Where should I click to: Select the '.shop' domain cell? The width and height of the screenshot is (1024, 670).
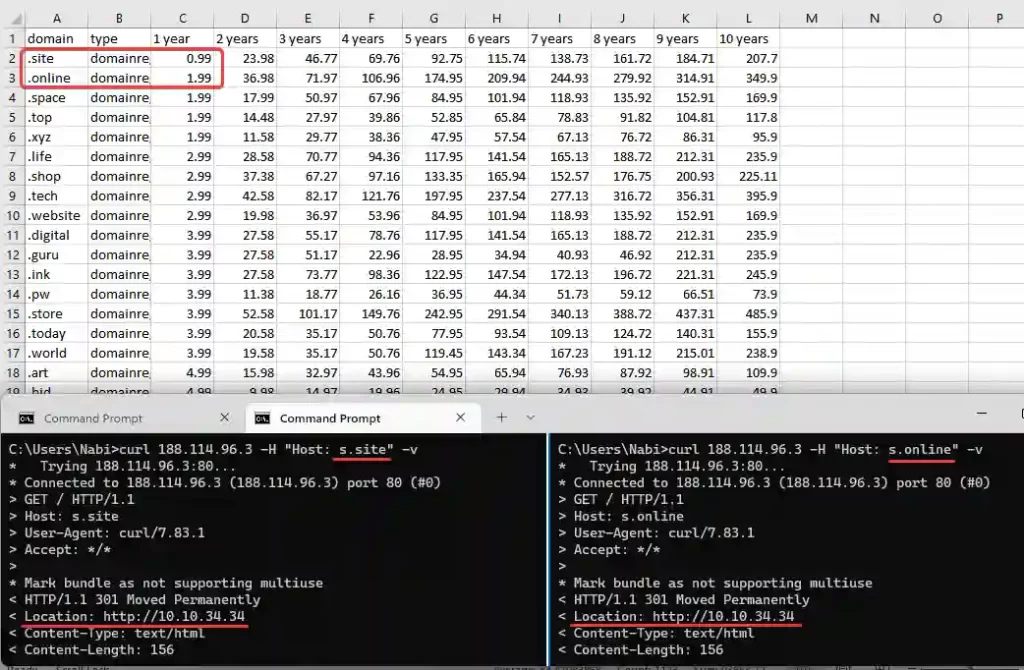tap(56, 176)
